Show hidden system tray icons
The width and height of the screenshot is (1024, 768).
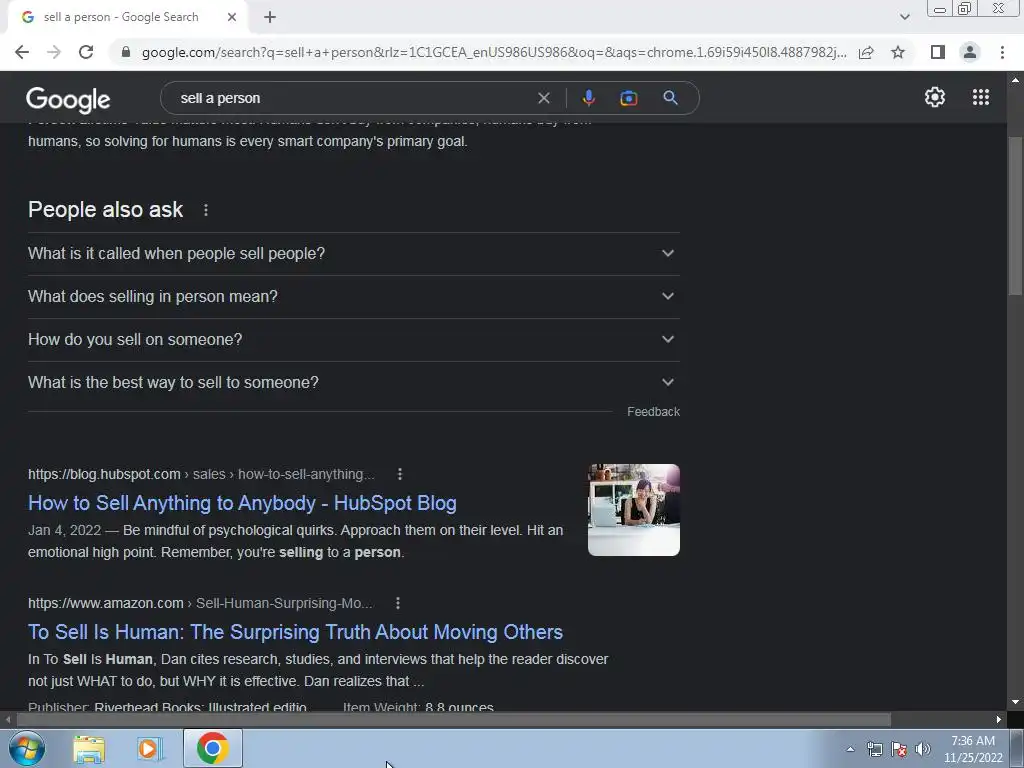pyautogui.click(x=850, y=749)
